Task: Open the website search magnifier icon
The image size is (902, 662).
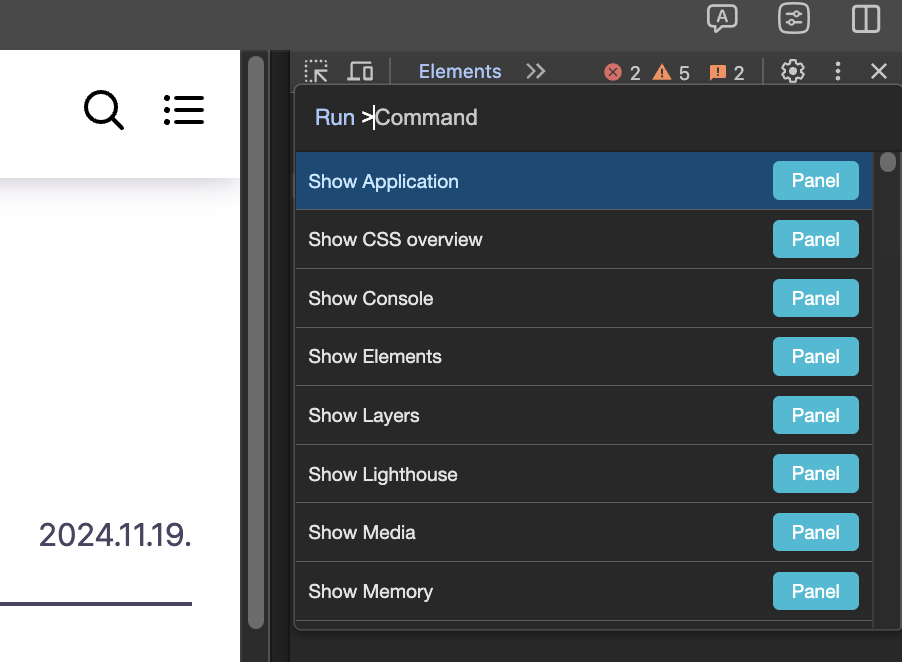Action: [x=104, y=109]
